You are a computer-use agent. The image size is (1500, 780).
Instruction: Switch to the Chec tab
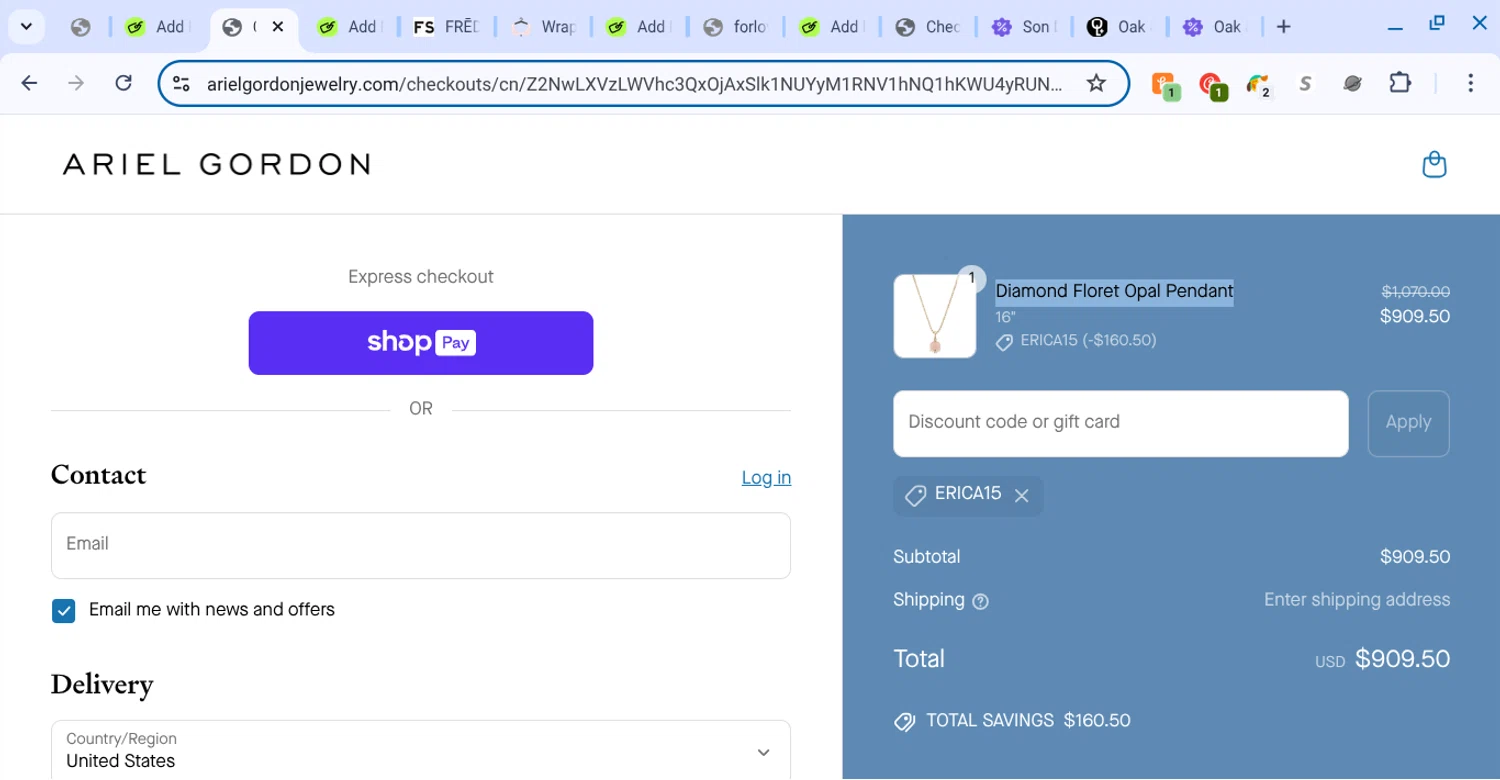pos(928,27)
